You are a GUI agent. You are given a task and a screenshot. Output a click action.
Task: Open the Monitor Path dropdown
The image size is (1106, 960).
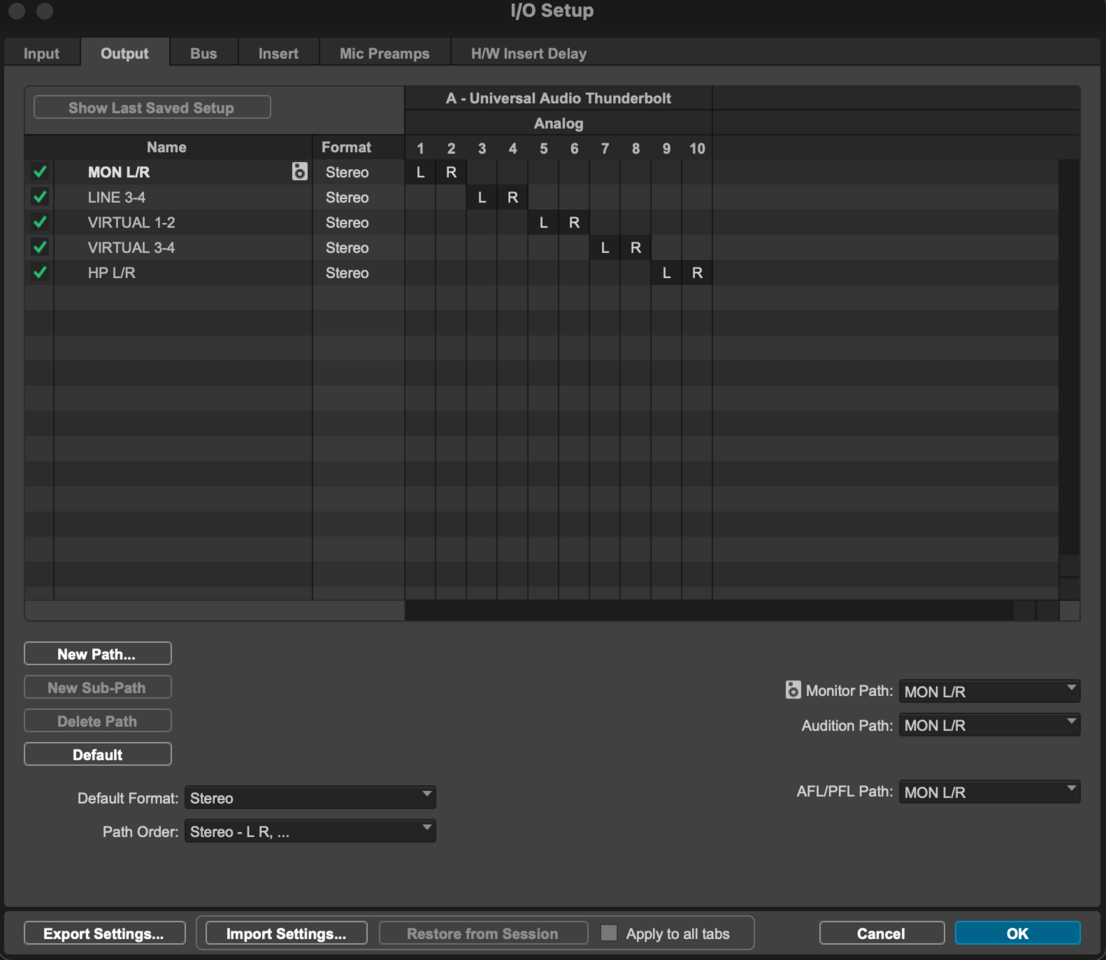[x=989, y=691]
